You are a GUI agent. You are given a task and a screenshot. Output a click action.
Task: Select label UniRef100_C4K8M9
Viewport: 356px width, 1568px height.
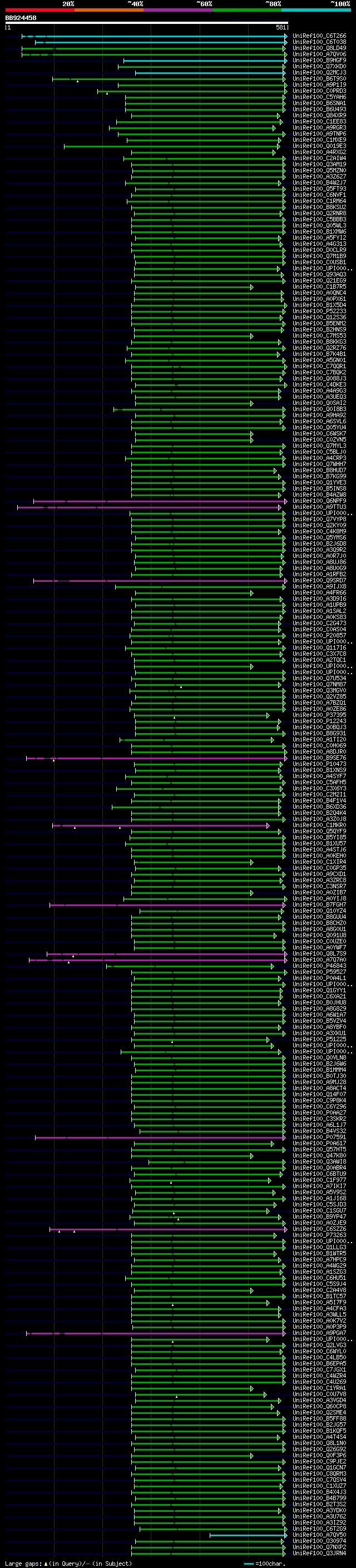pyautogui.click(x=319, y=531)
